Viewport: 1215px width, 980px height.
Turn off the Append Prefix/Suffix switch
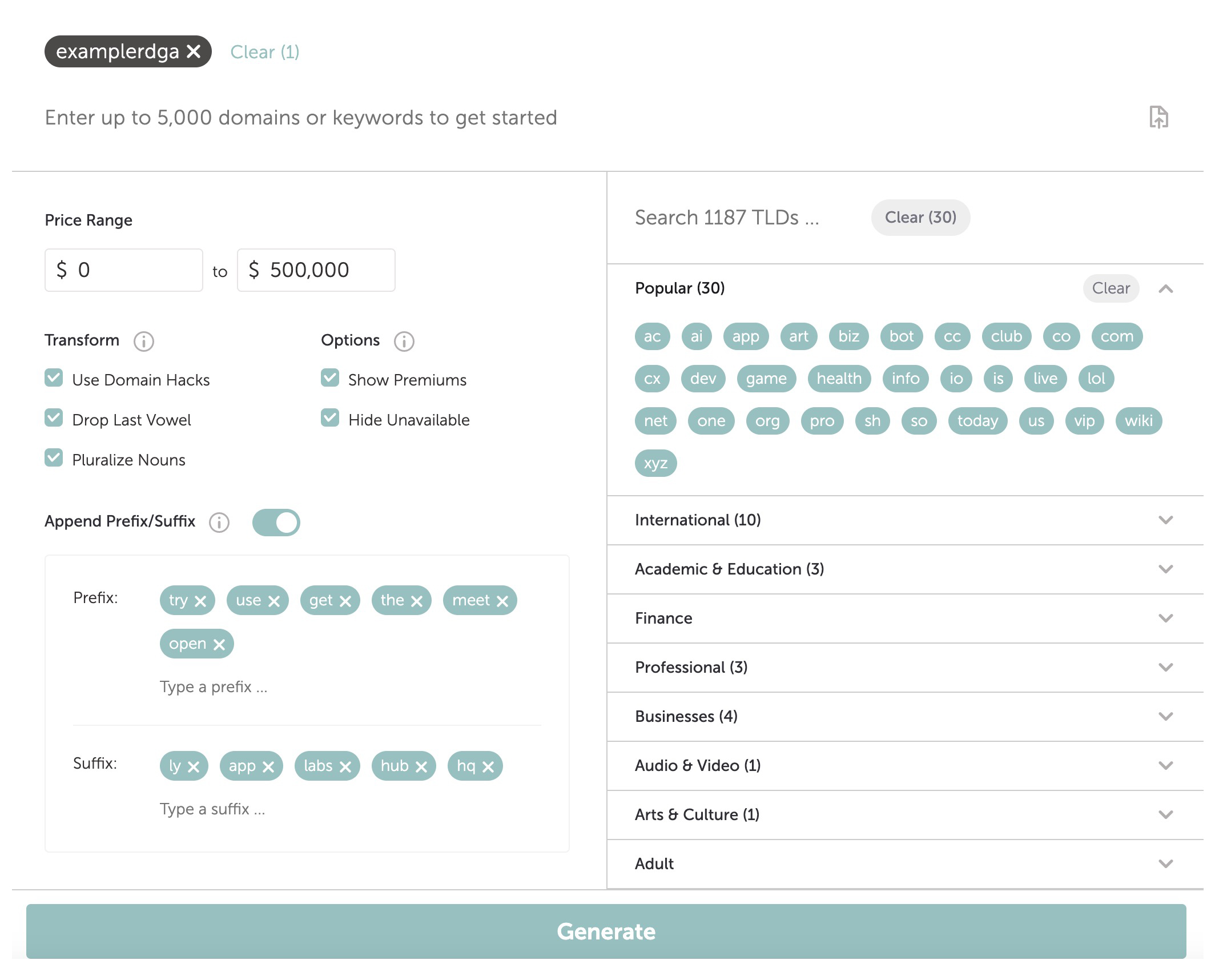(x=276, y=522)
